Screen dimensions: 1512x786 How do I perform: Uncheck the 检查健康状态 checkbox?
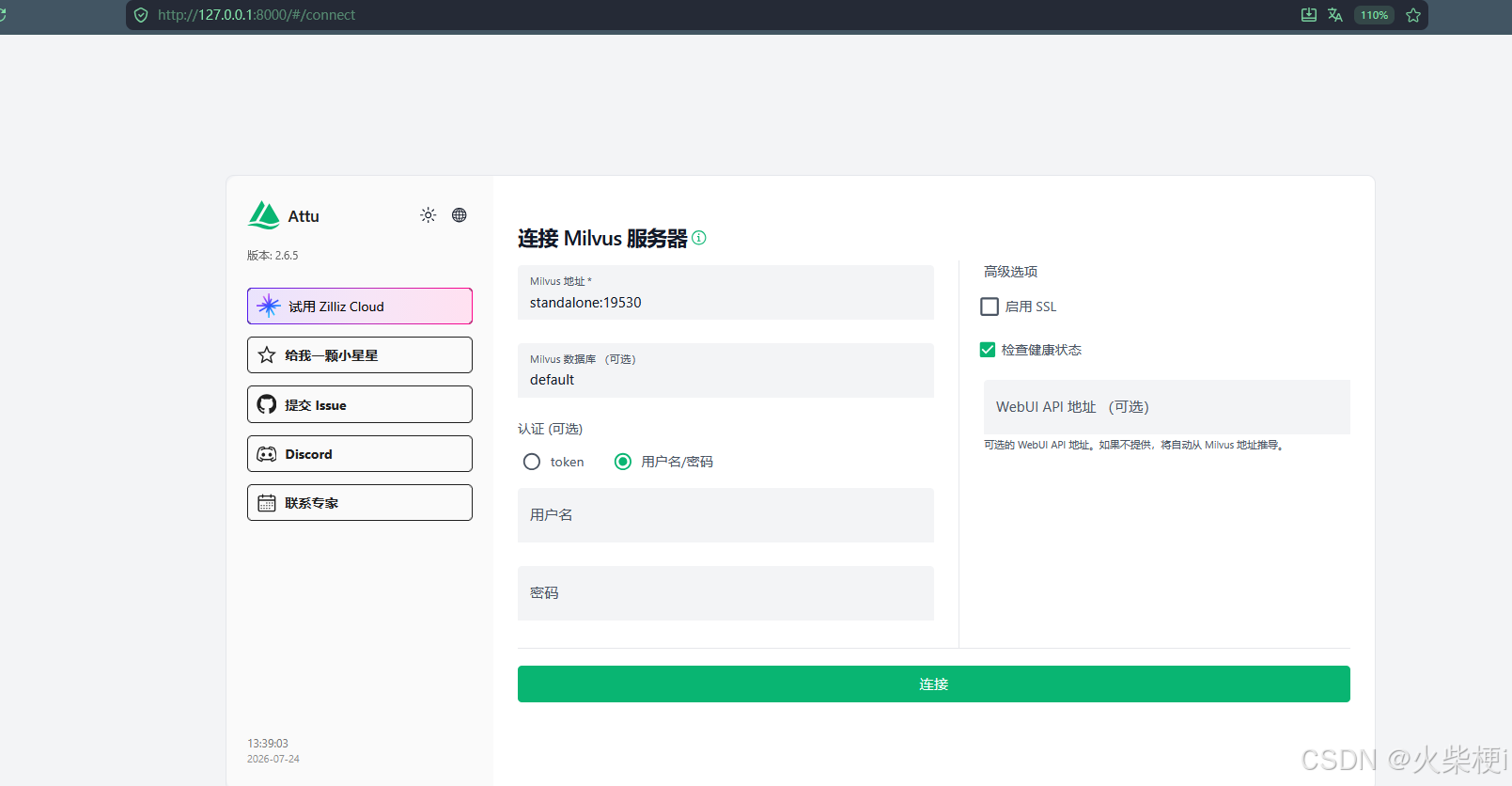tap(988, 350)
